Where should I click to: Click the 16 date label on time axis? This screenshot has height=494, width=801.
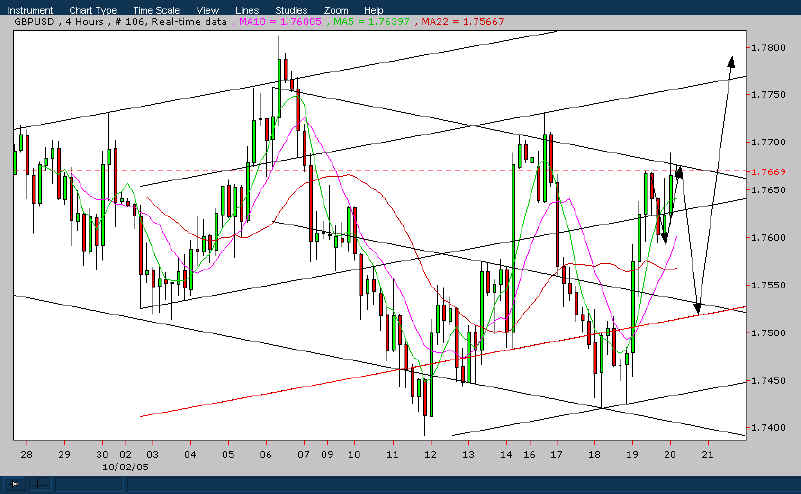click(529, 454)
